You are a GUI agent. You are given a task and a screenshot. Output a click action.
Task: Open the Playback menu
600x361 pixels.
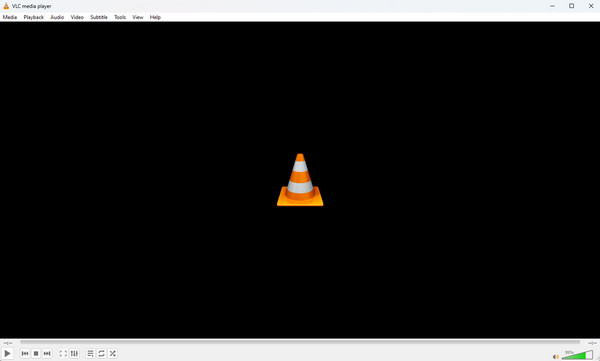(34, 17)
